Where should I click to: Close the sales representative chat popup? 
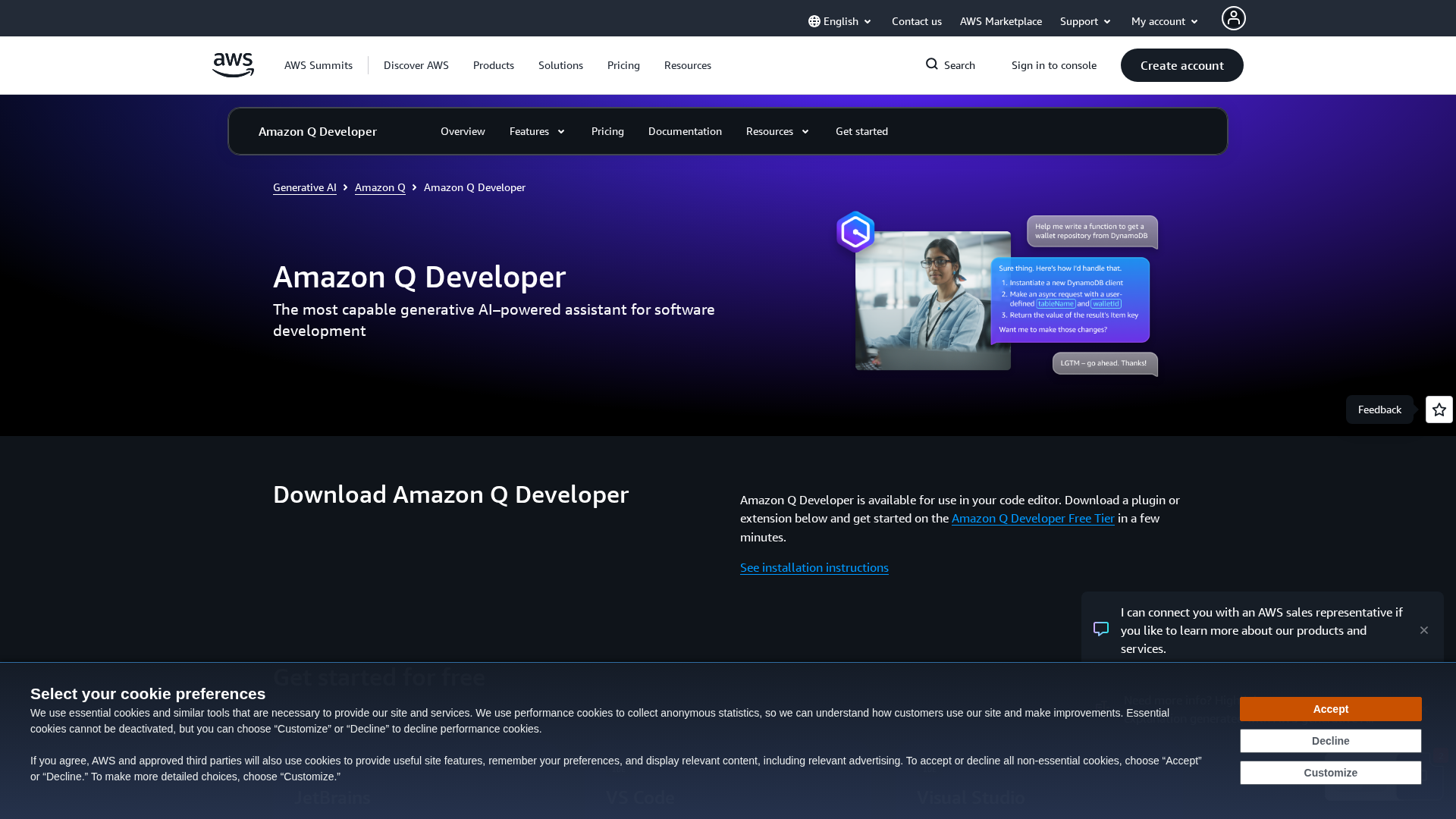(1424, 630)
